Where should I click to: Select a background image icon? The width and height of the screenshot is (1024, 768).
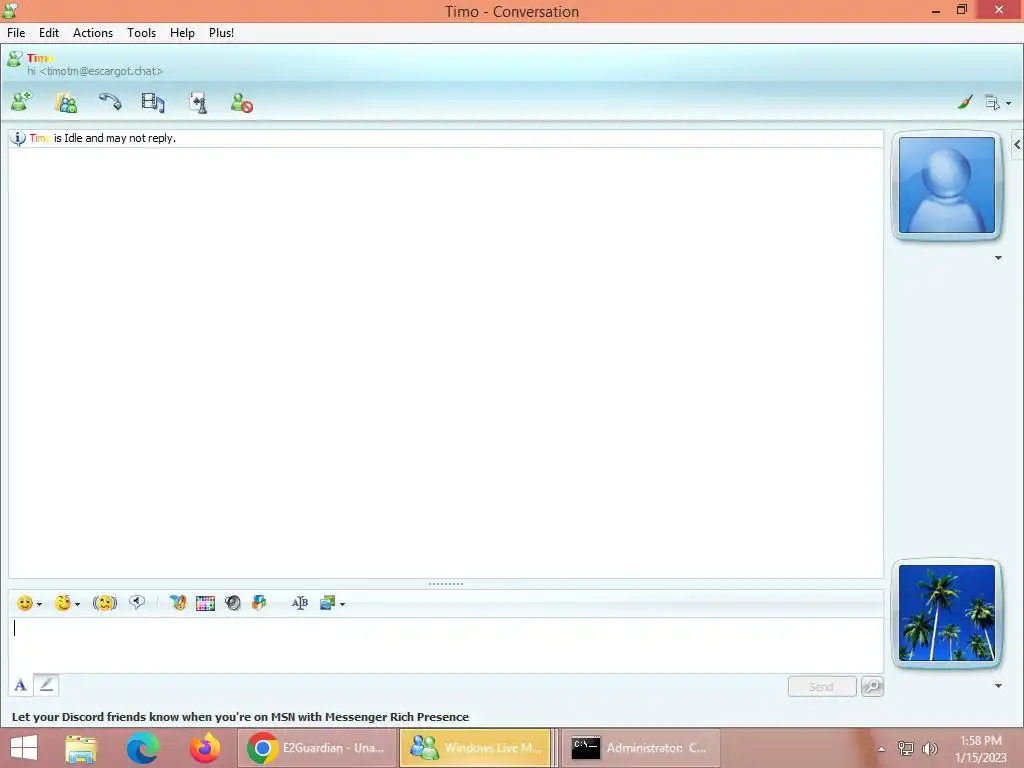click(x=327, y=603)
